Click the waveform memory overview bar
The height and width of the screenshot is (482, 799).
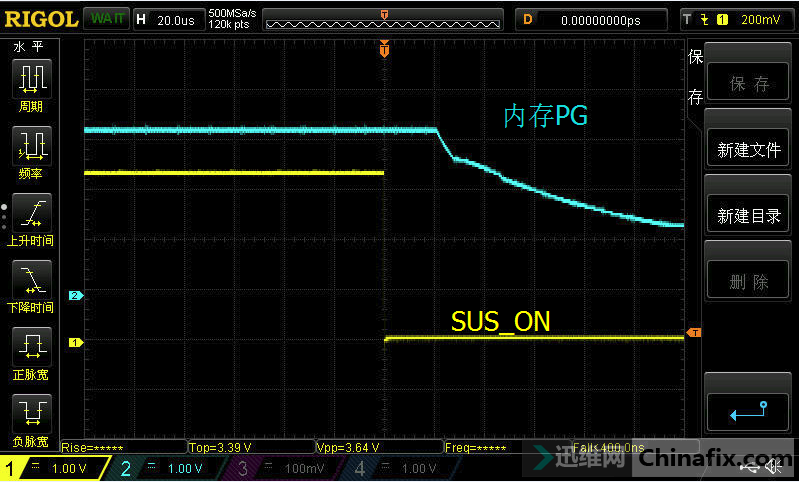click(x=384, y=19)
